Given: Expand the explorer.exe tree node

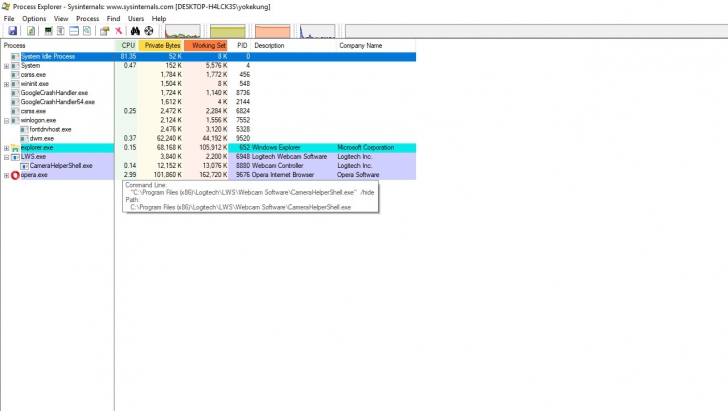Looking at the screenshot, I should [6, 148].
